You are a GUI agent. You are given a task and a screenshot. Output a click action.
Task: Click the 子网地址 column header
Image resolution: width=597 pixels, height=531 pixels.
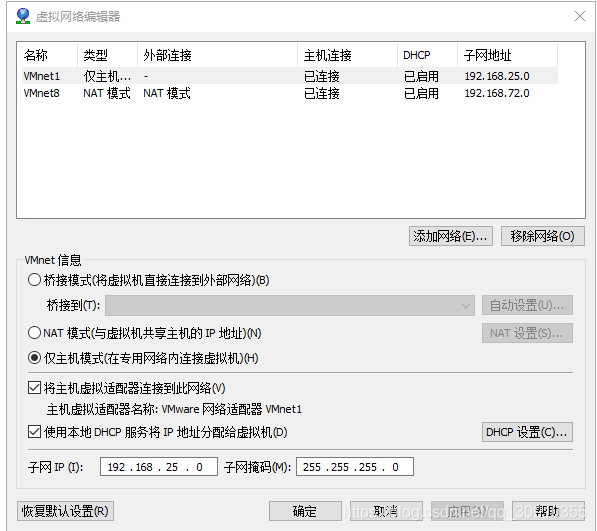point(508,55)
